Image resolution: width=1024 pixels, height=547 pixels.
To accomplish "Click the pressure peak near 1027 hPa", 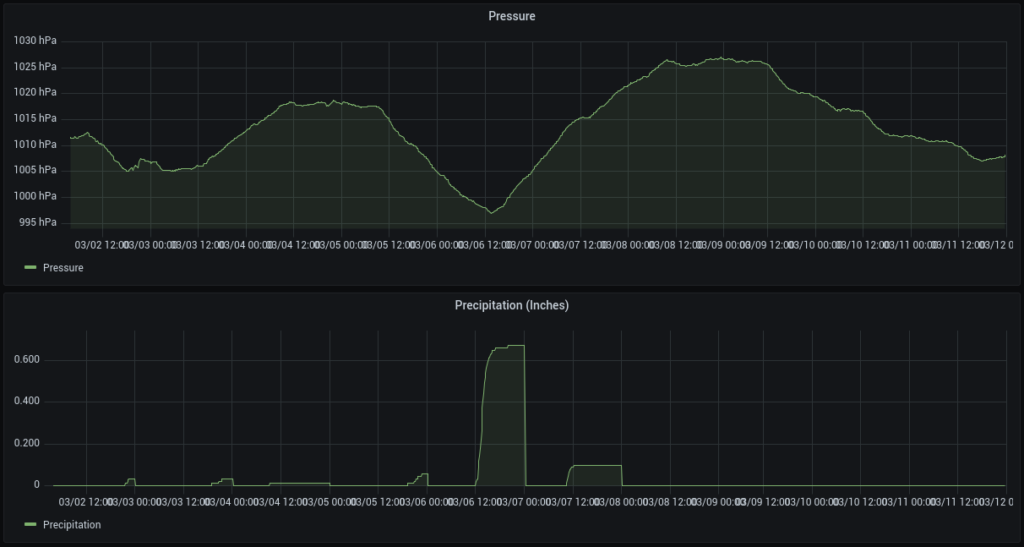I will click(718, 58).
